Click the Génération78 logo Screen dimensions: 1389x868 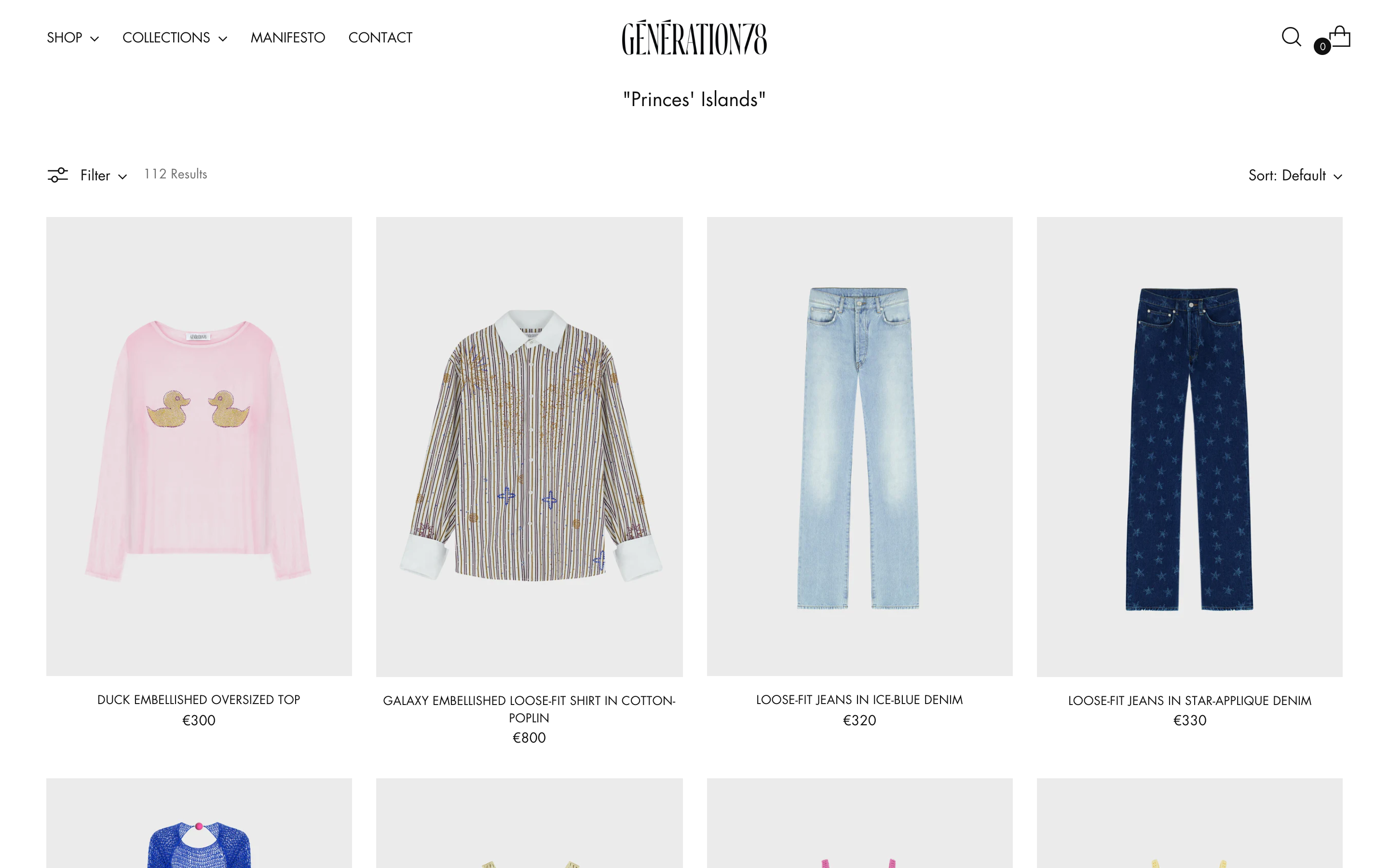point(694,37)
